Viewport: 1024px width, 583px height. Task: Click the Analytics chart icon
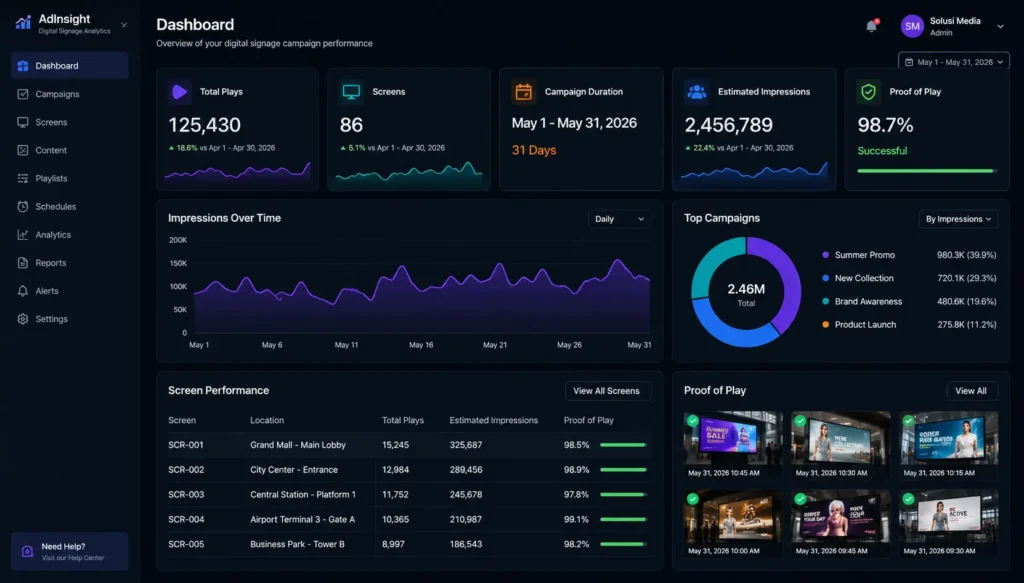point(23,234)
